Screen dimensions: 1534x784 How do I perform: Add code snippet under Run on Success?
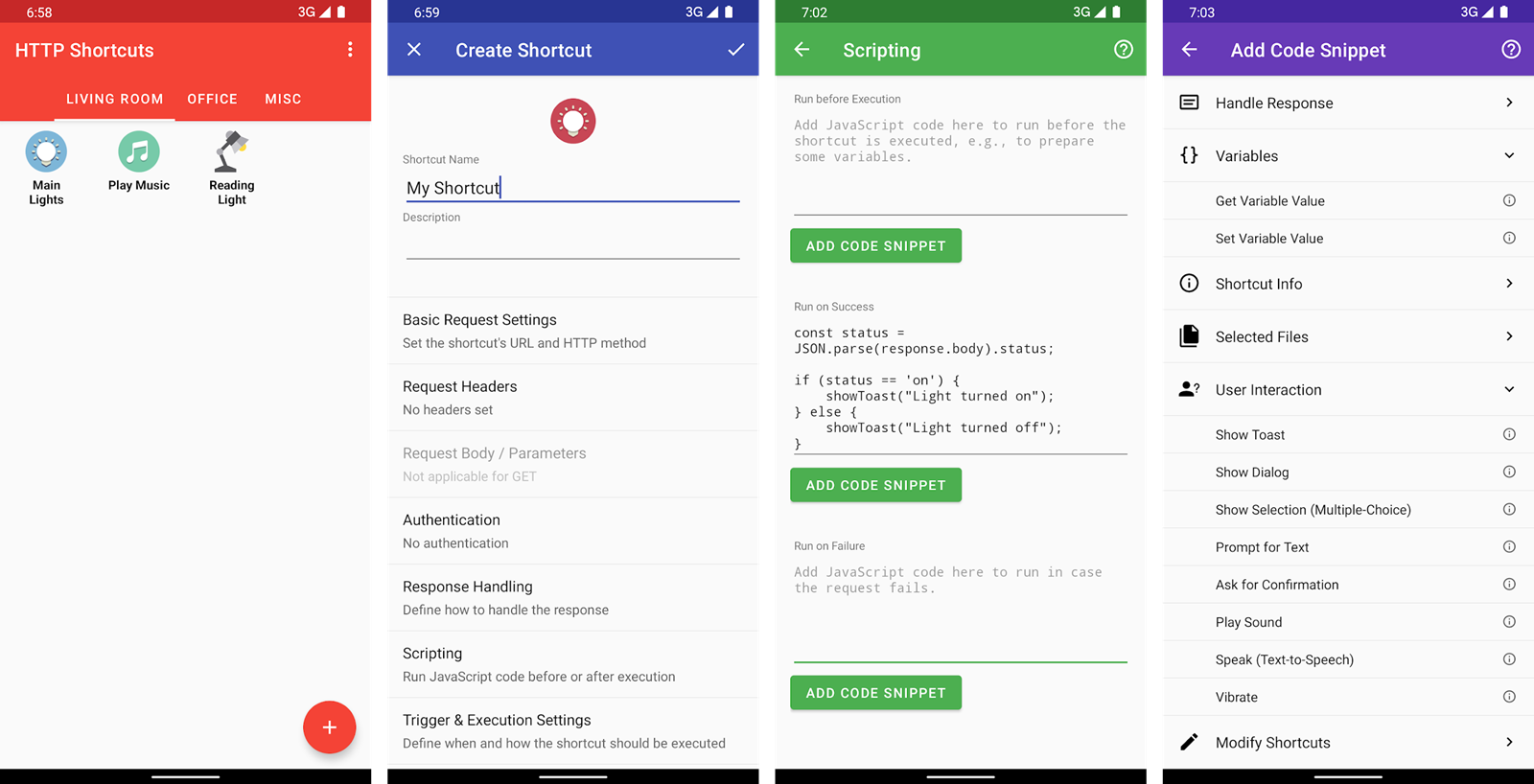tap(875, 485)
